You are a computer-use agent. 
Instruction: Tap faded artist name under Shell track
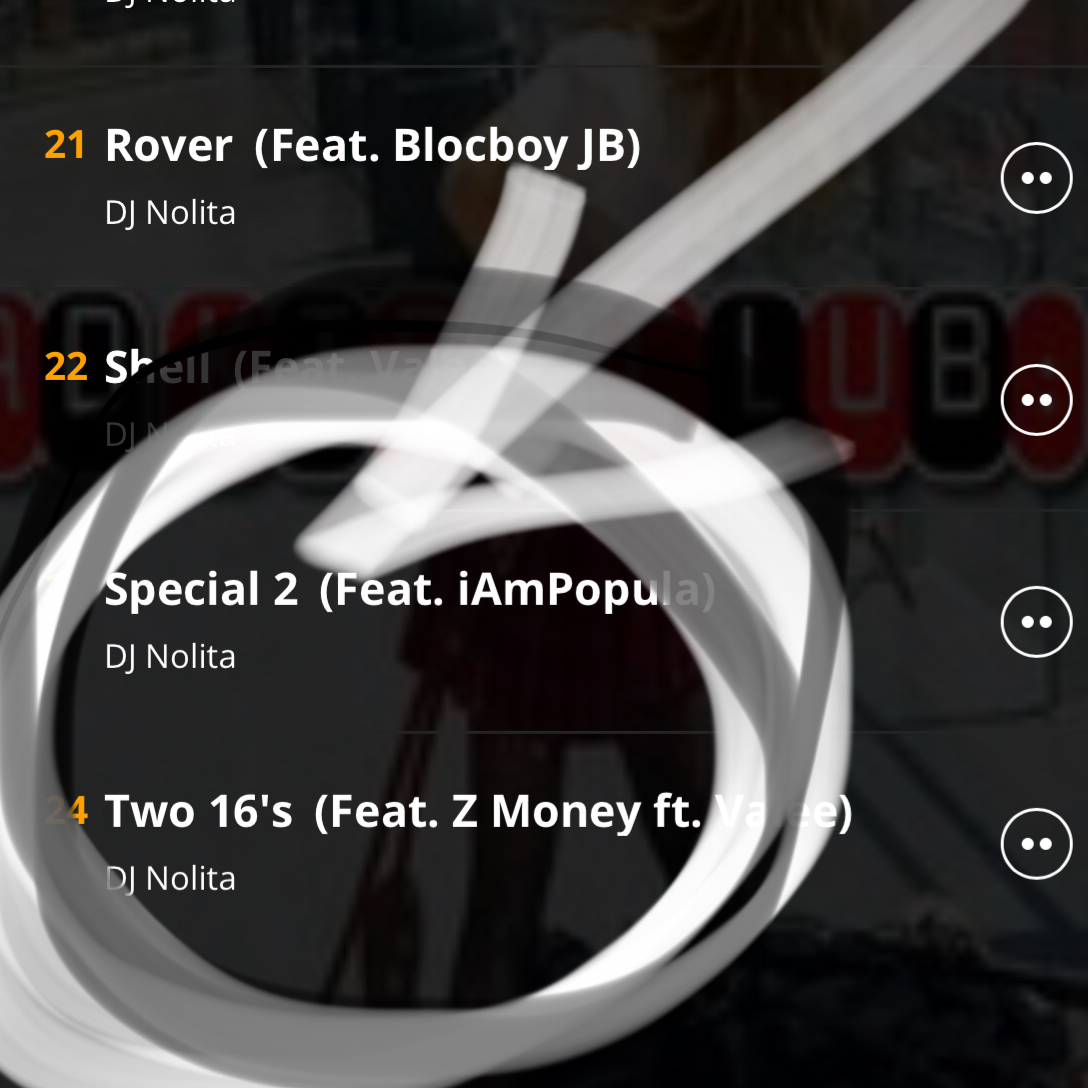(170, 434)
